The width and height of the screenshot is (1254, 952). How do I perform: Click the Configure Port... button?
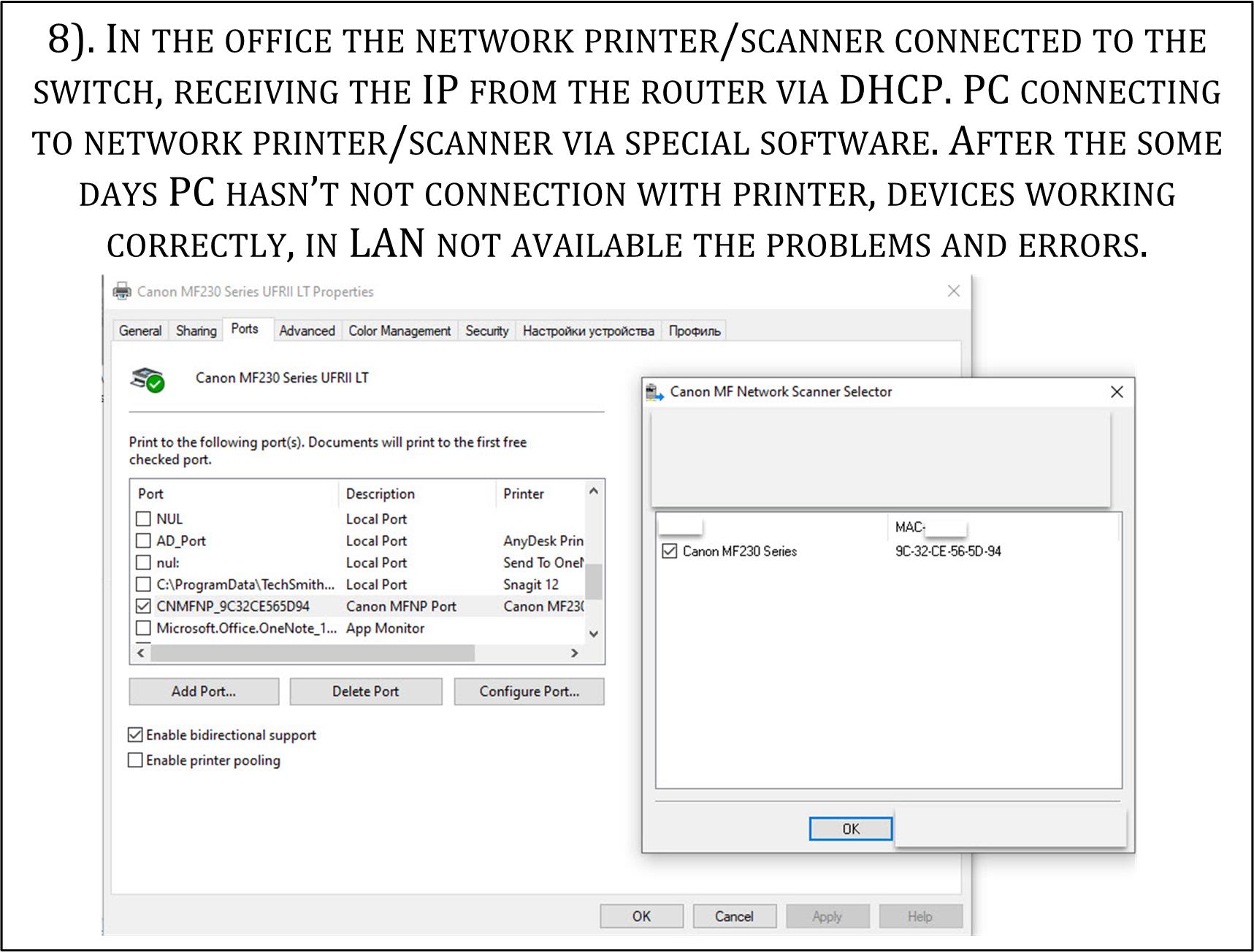(529, 691)
